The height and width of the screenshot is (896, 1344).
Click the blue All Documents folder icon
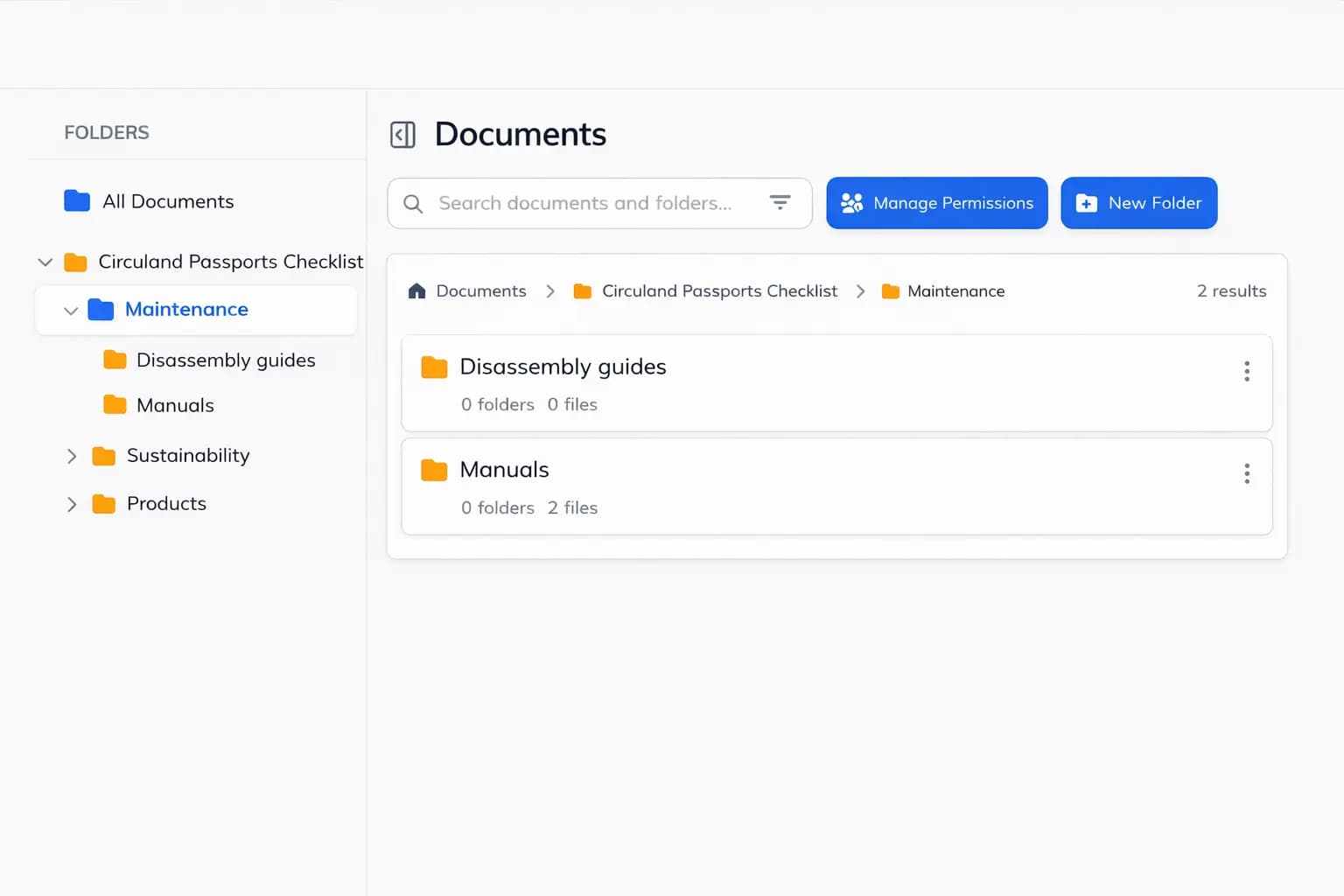click(77, 201)
